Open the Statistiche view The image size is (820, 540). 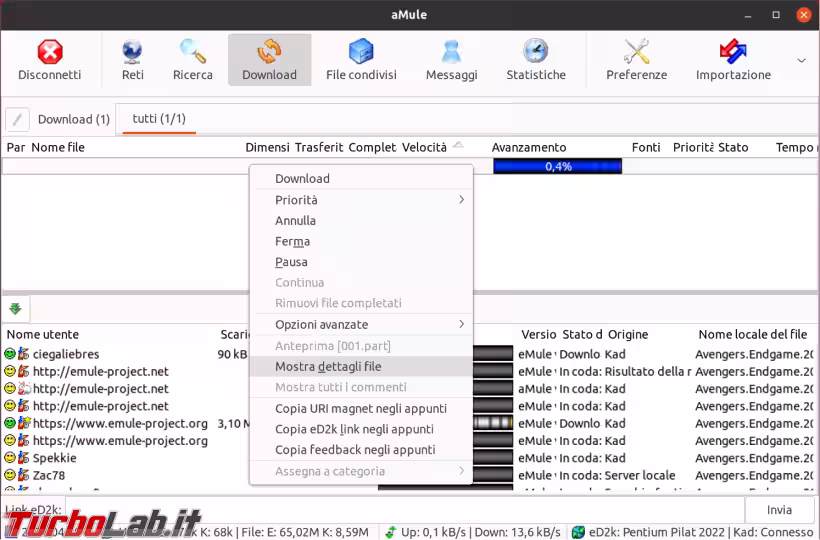536,60
